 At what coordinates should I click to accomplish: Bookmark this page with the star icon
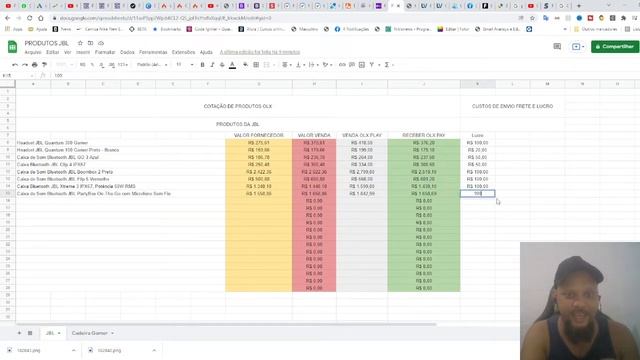532,18
